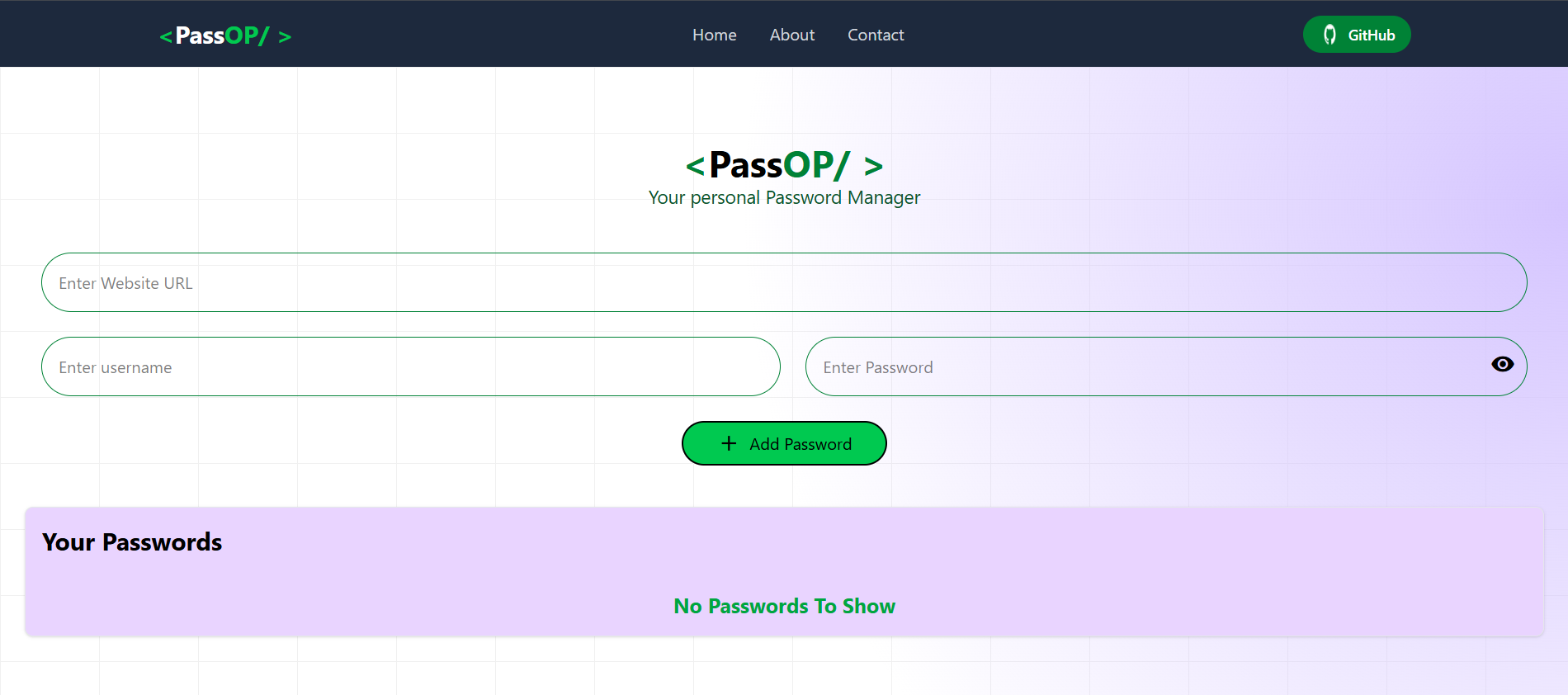Open the GitHub repository link

[1357, 34]
